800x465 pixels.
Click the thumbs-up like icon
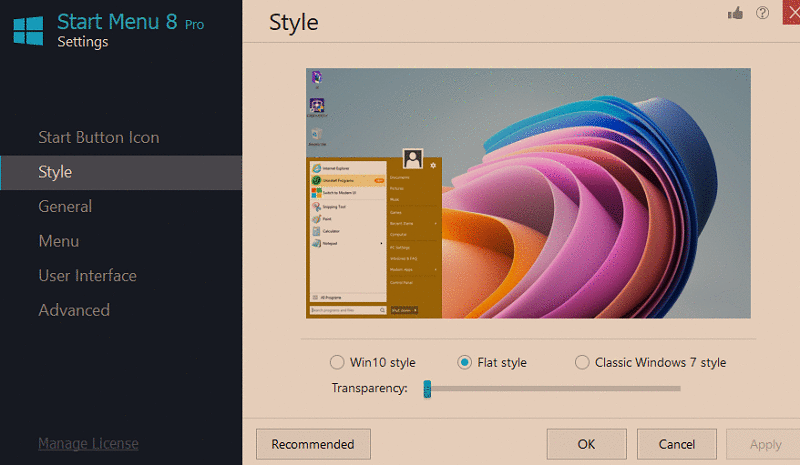pyautogui.click(x=736, y=13)
